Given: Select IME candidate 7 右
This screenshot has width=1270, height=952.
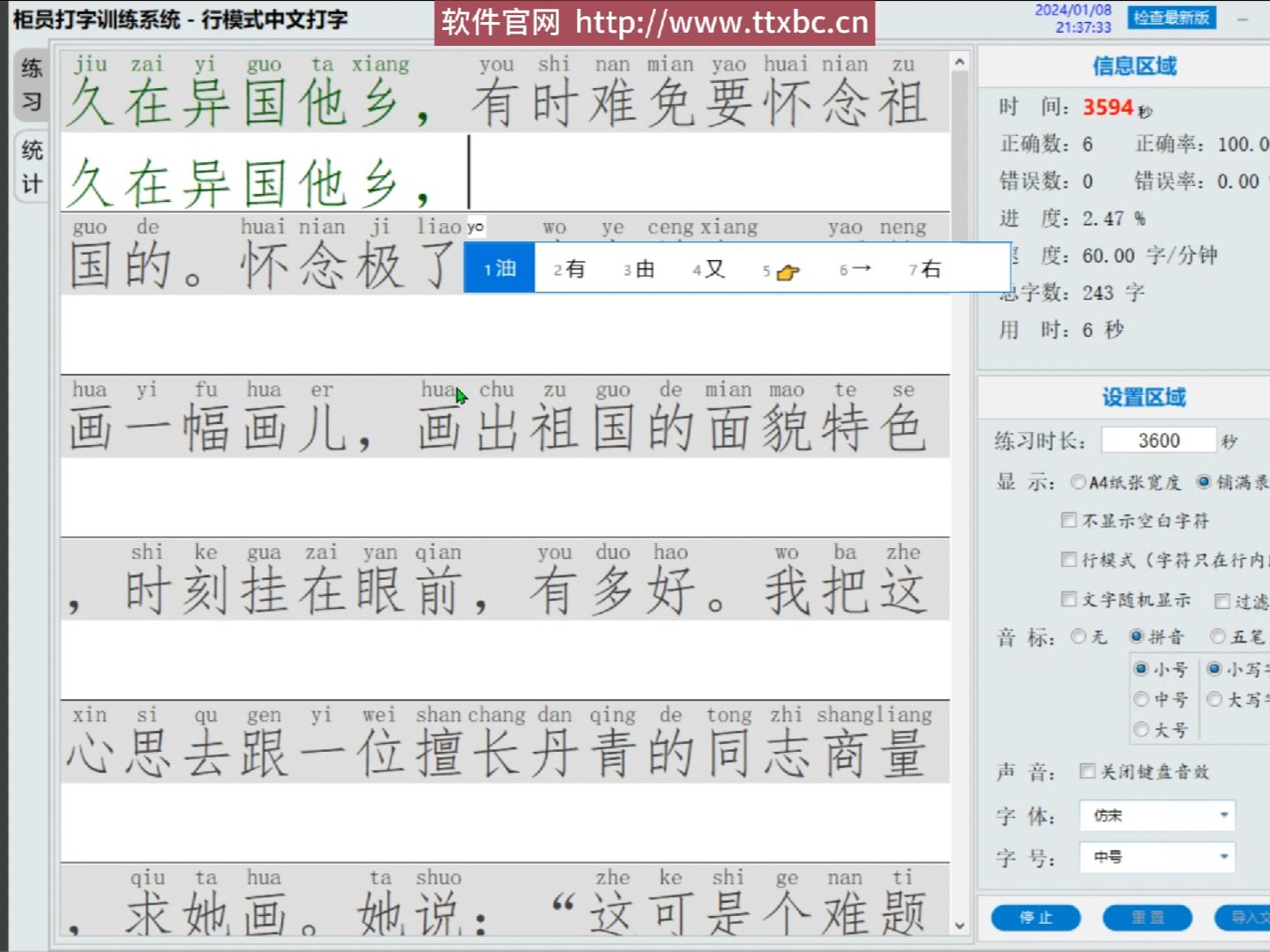Looking at the screenshot, I should tap(924, 269).
